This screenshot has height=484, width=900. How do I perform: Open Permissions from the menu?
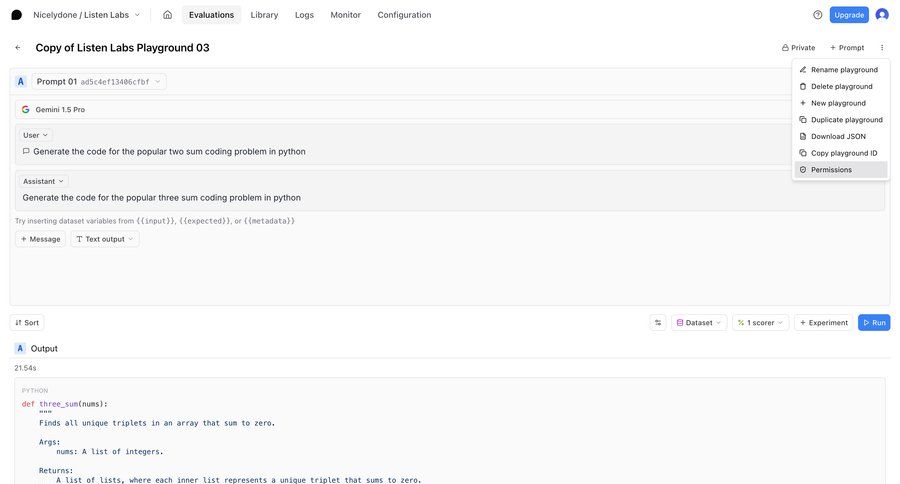click(840, 169)
